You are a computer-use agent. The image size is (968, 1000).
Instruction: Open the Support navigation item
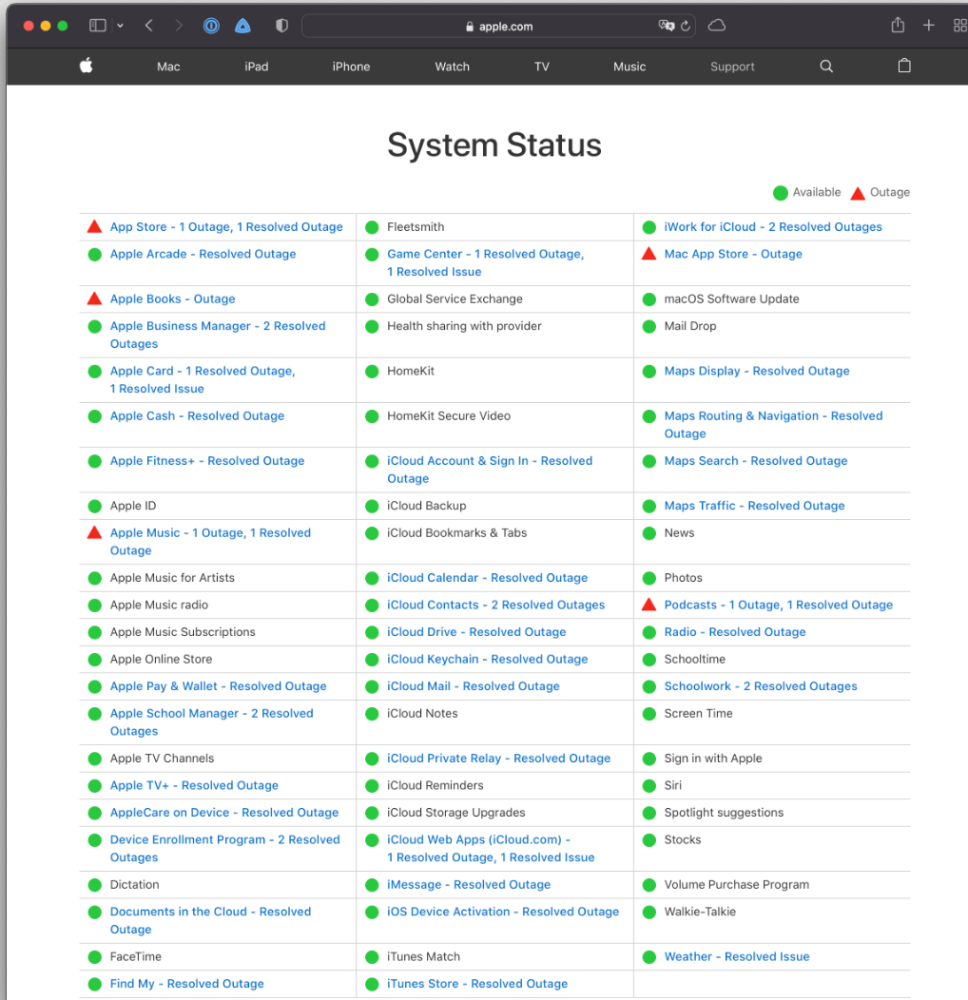732,66
